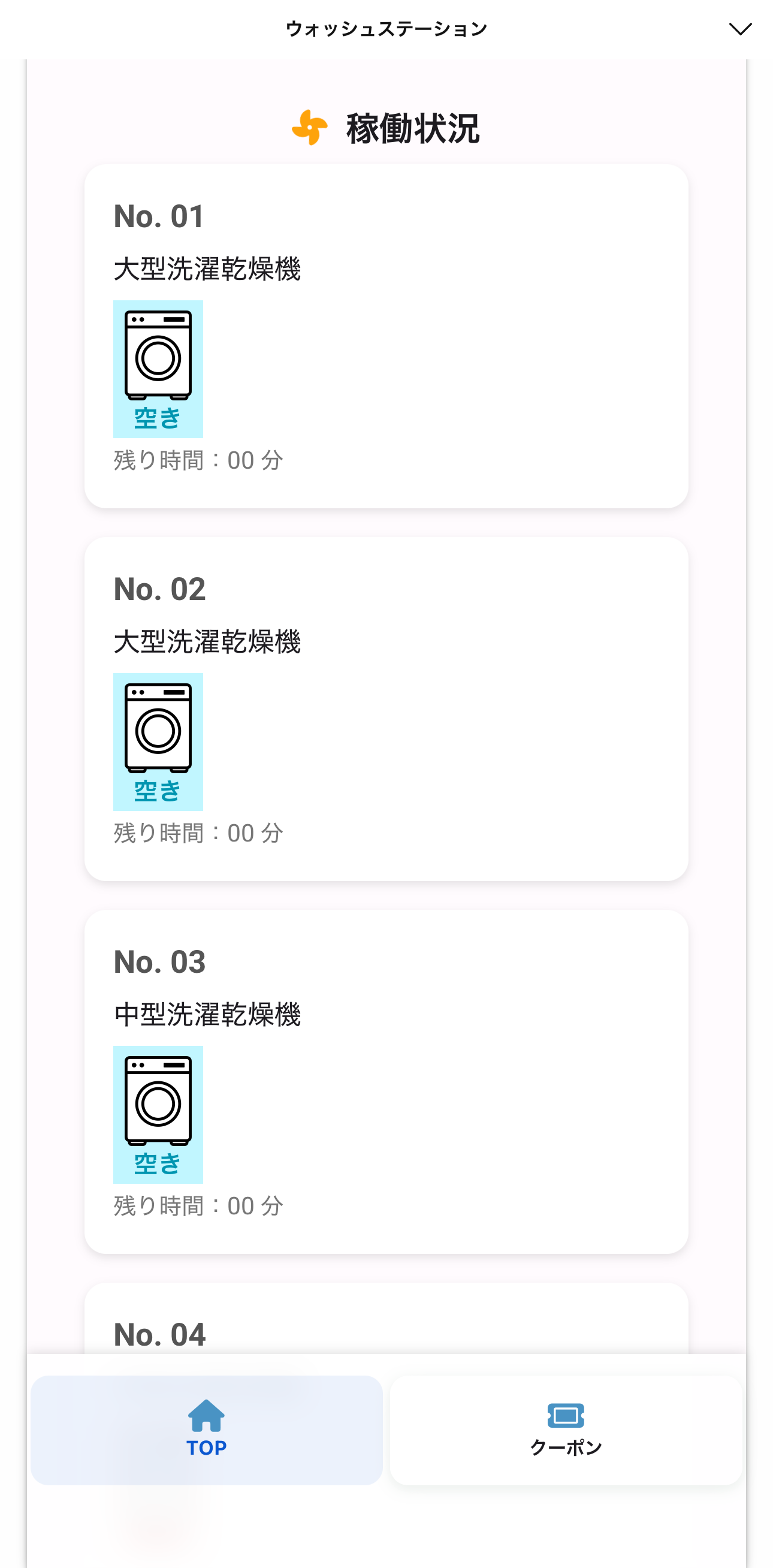This screenshot has width=773, height=1568.
Task: Click the 空き status label on No. 02
Action: pos(158,791)
